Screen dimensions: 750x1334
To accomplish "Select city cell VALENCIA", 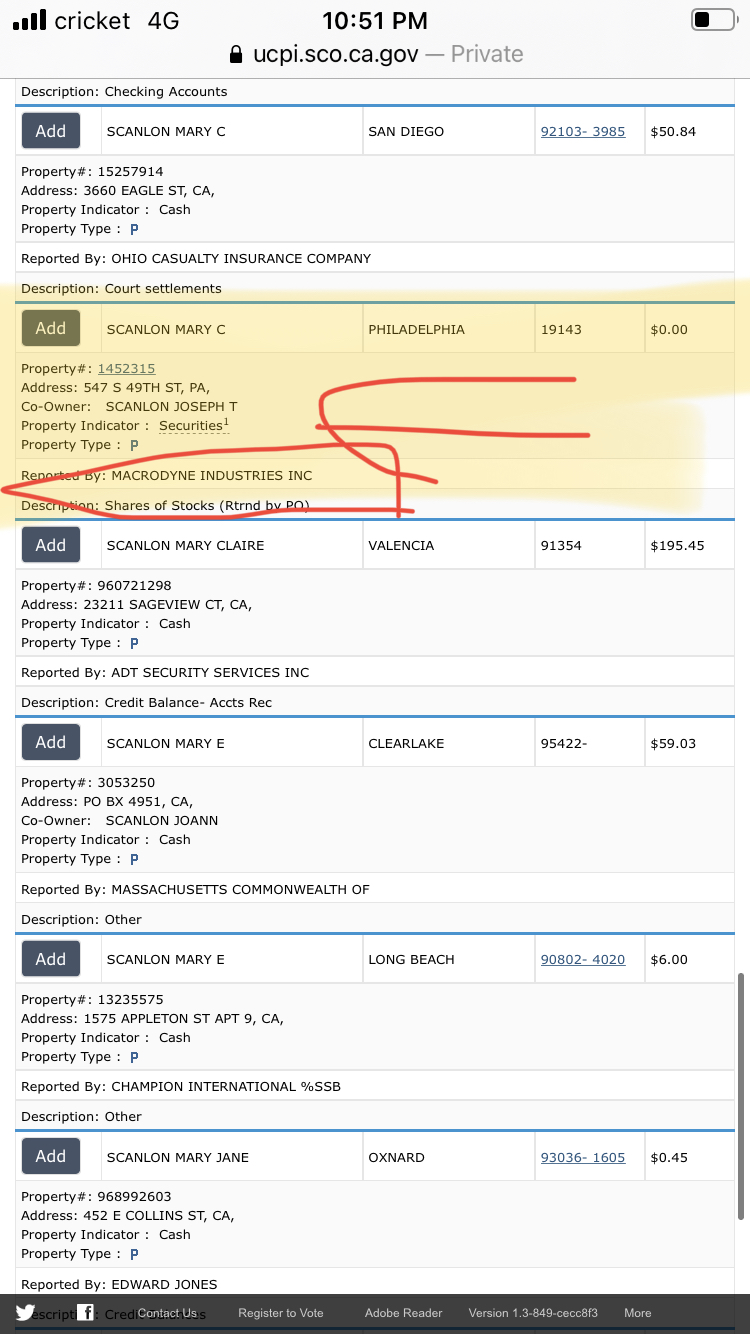I will click(x=401, y=545).
